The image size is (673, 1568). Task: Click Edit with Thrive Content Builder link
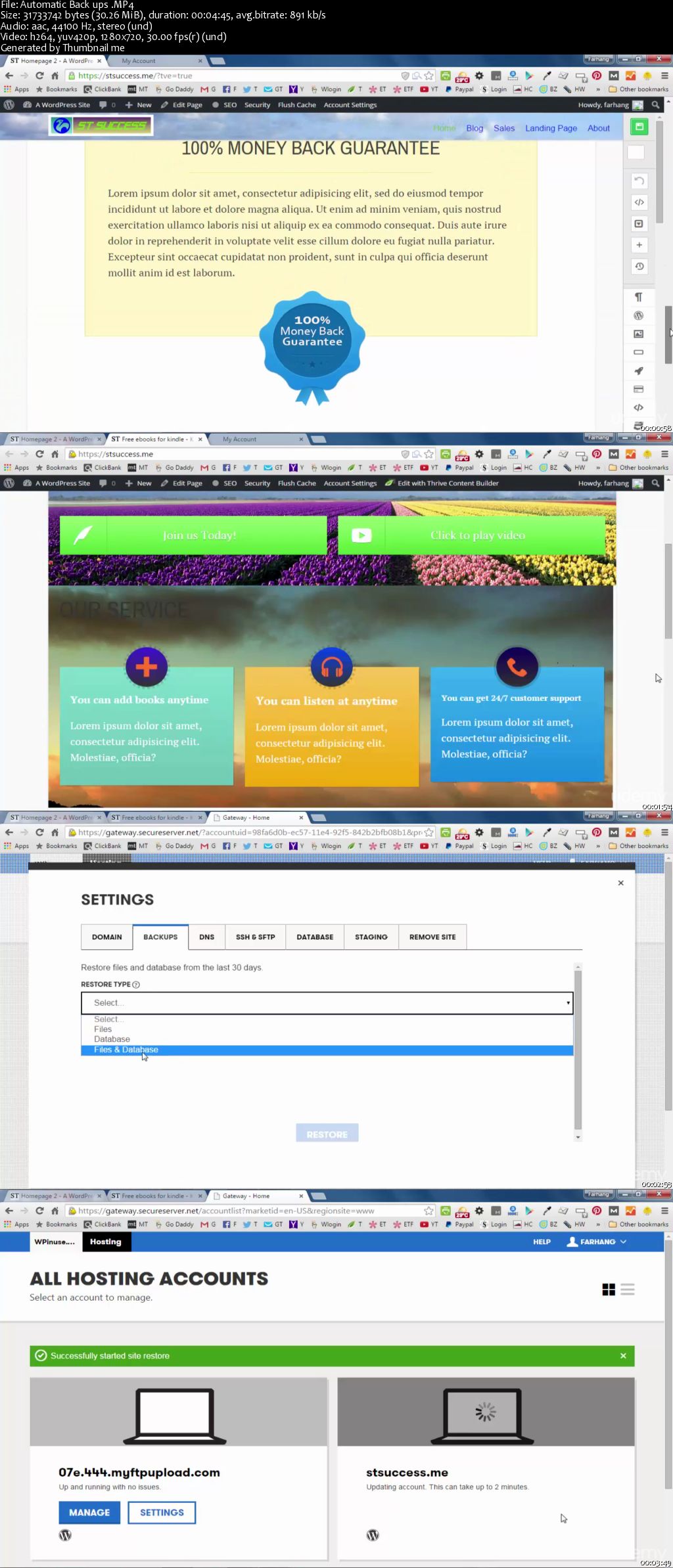click(442, 483)
